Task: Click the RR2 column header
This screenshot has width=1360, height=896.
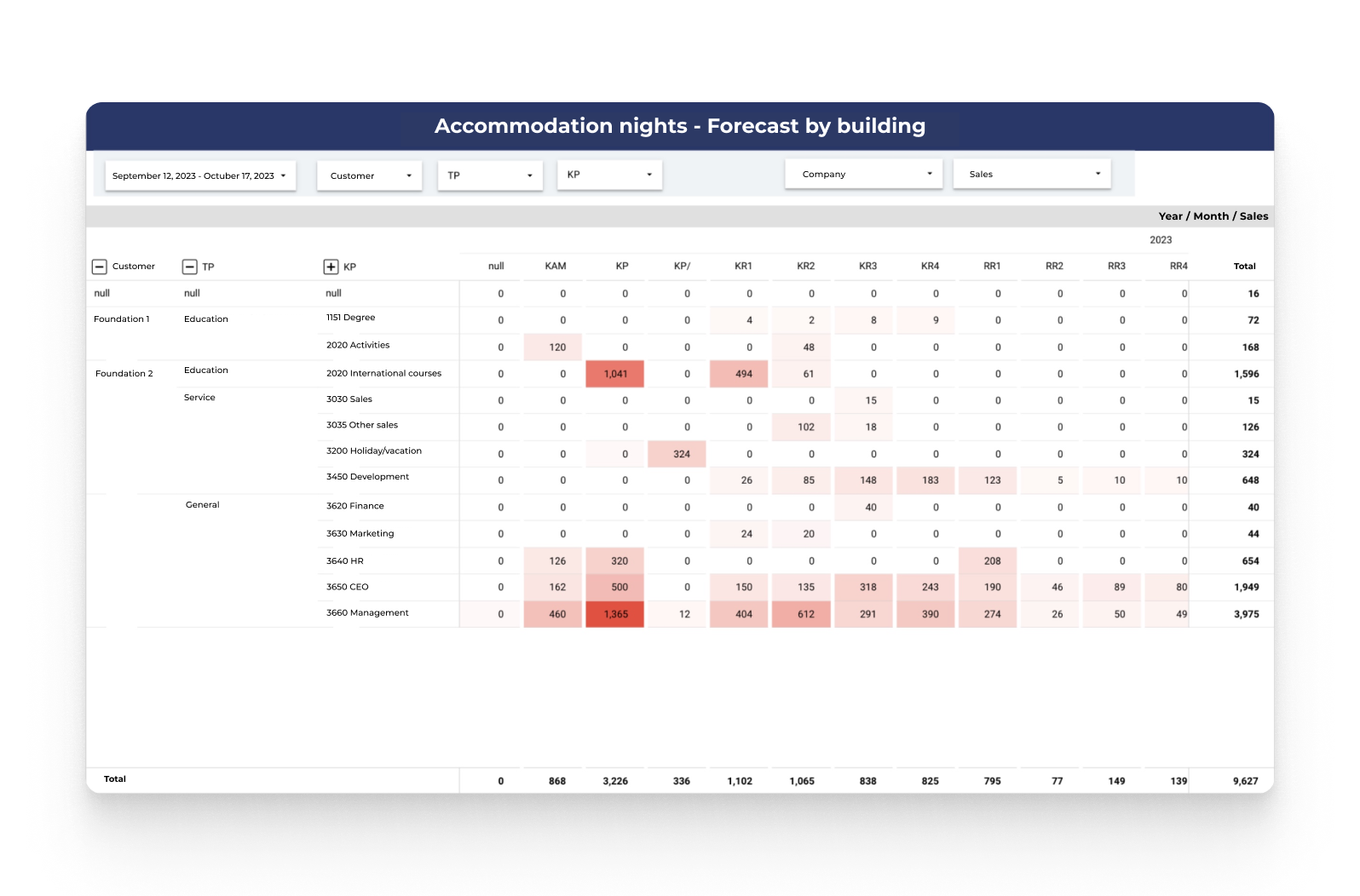Action: click(1054, 266)
